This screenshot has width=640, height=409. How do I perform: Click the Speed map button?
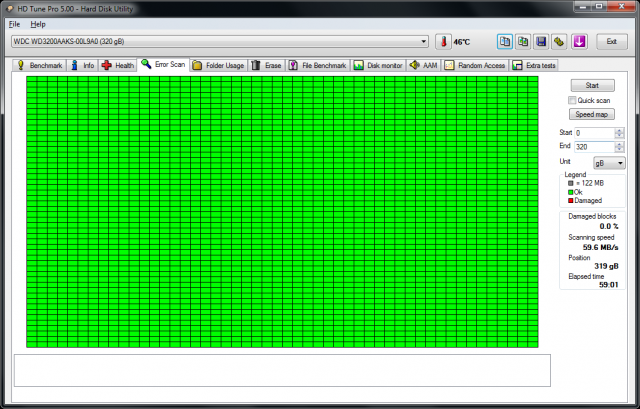tap(592, 114)
